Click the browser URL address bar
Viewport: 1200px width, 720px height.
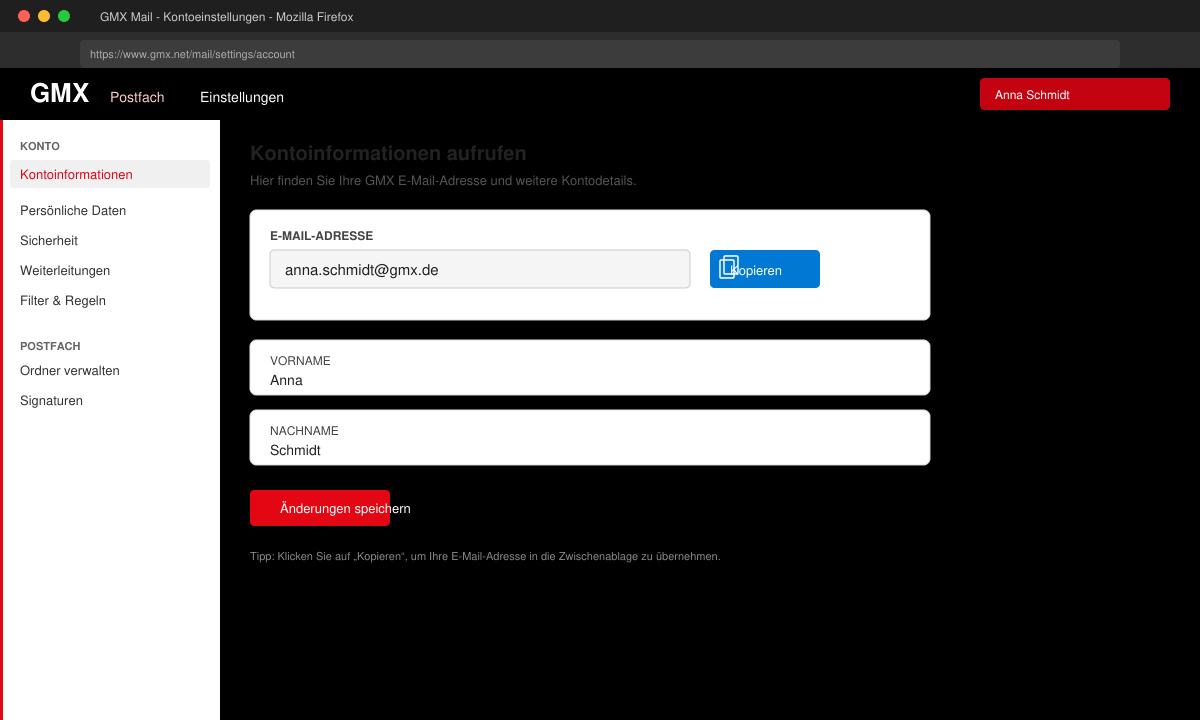(x=600, y=54)
